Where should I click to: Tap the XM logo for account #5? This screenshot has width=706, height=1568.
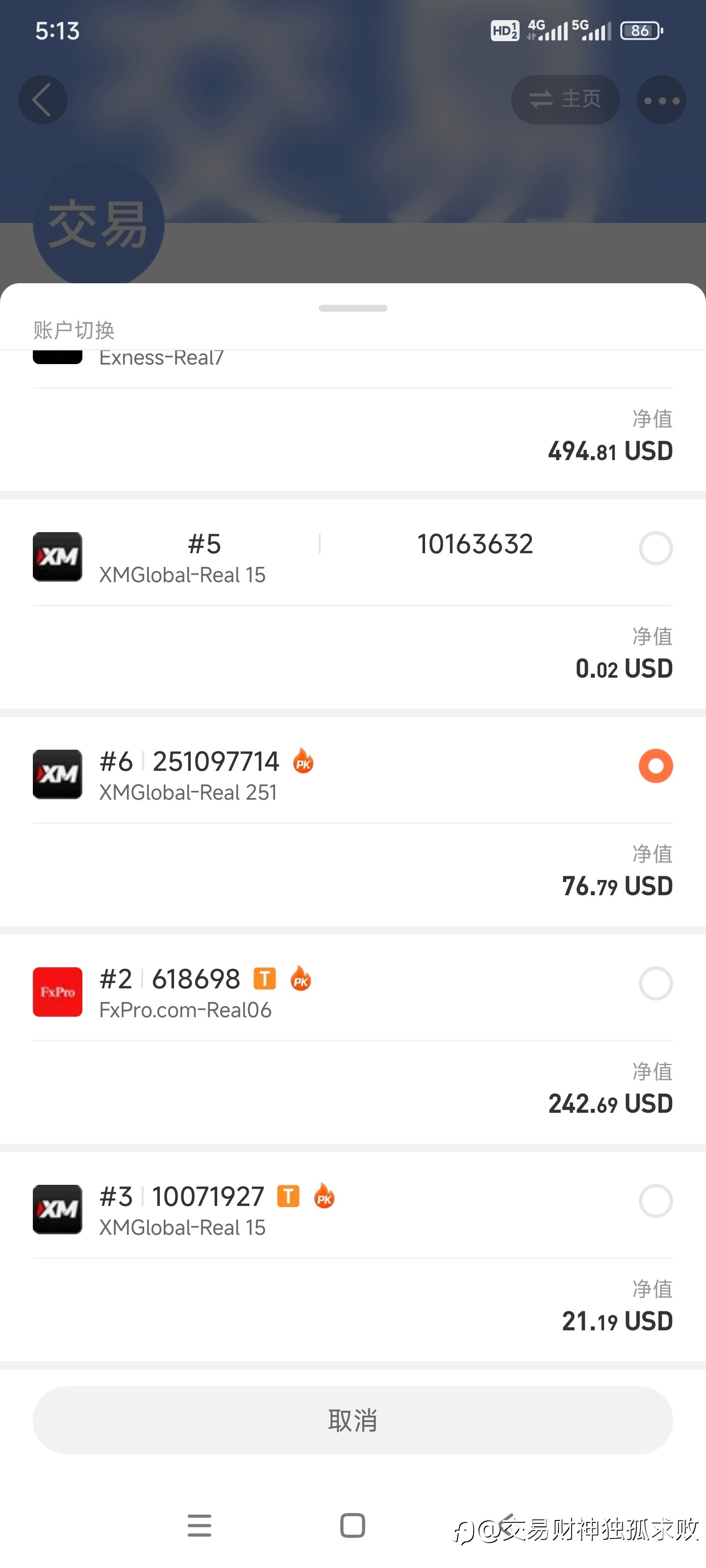(57, 557)
